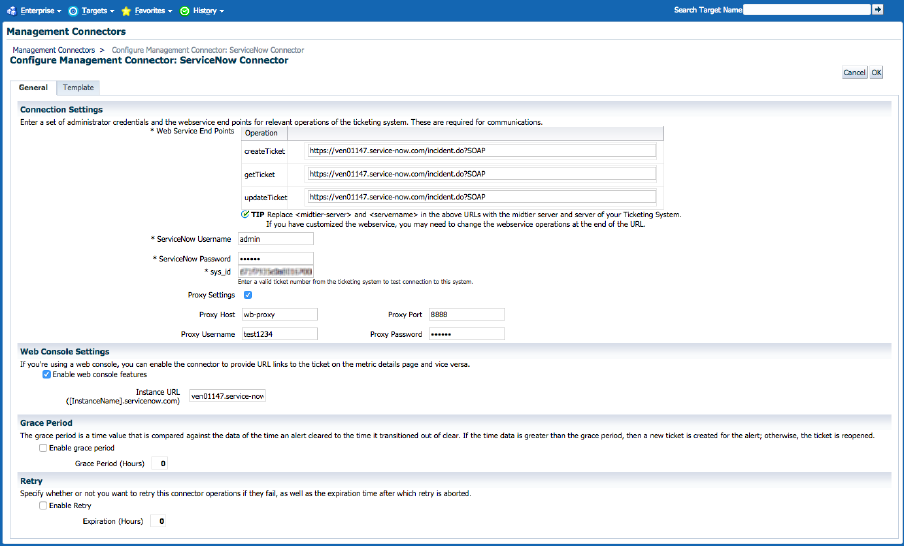The width and height of the screenshot is (904, 546).
Task: Click the History clock icon
Action: pos(184,11)
